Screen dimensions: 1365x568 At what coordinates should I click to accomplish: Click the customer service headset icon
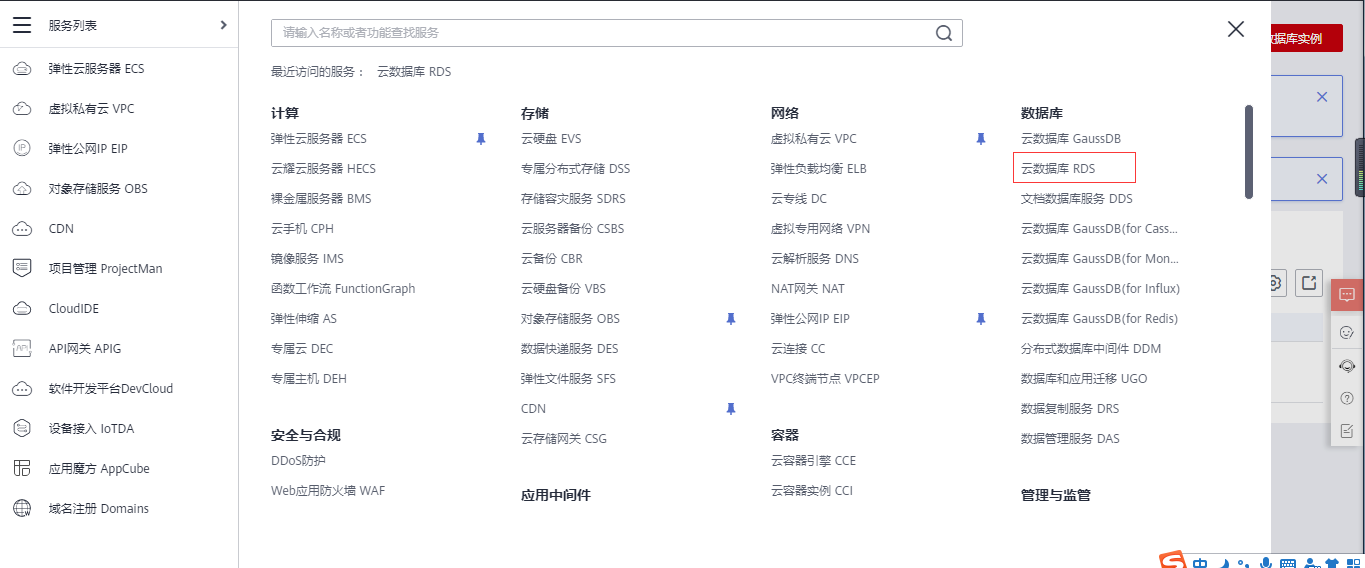click(1347, 366)
